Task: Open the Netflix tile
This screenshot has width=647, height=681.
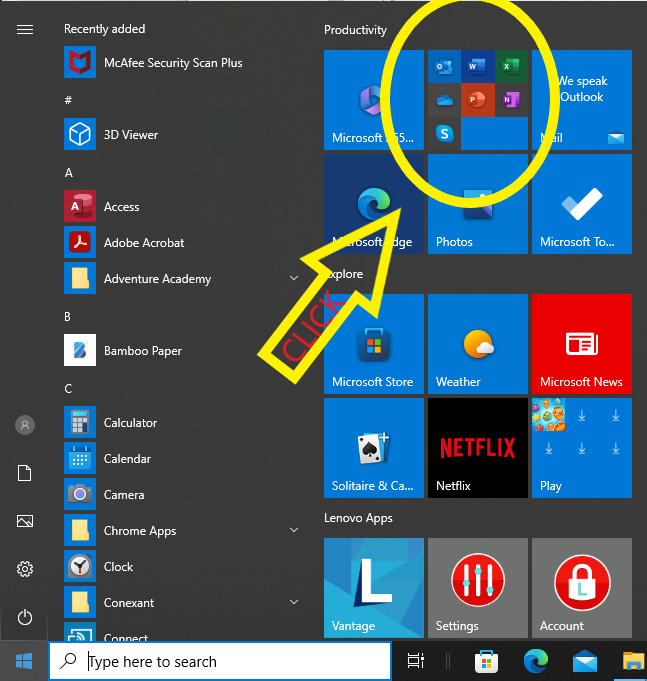Action: [x=478, y=448]
